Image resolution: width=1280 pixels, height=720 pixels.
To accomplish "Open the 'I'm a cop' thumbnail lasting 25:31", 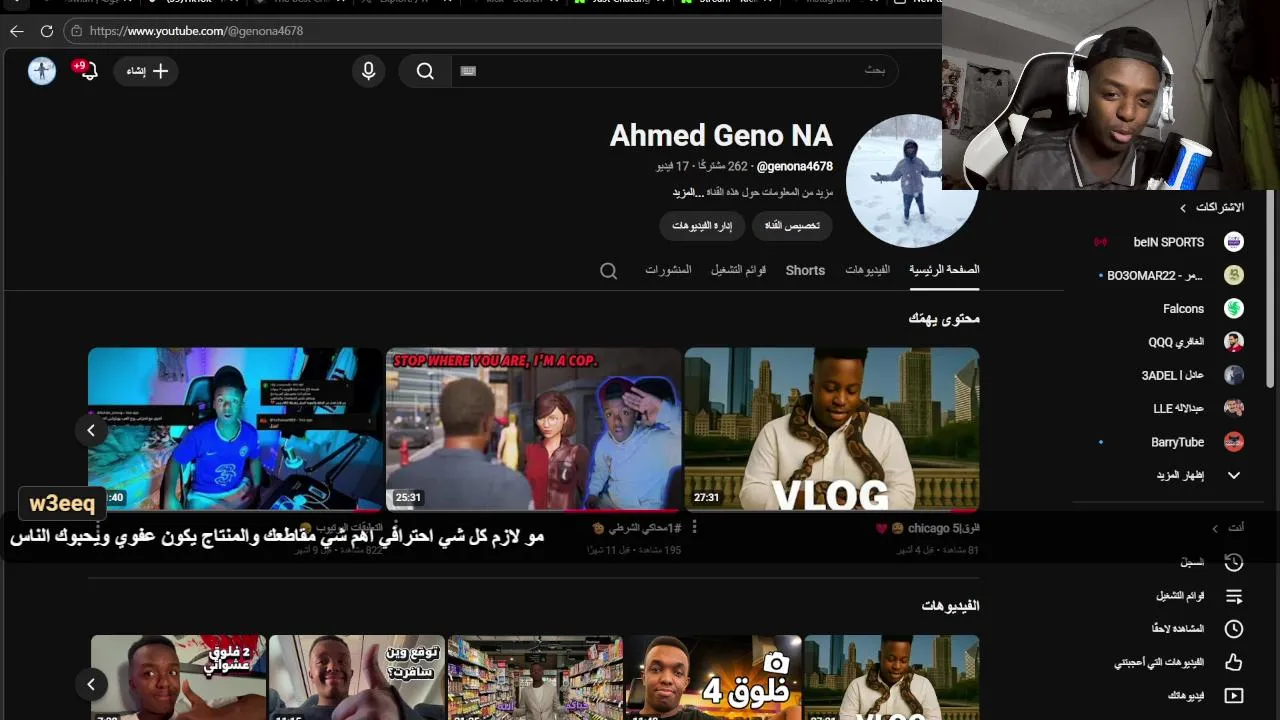I will pyautogui.click(x=534, y=430).
